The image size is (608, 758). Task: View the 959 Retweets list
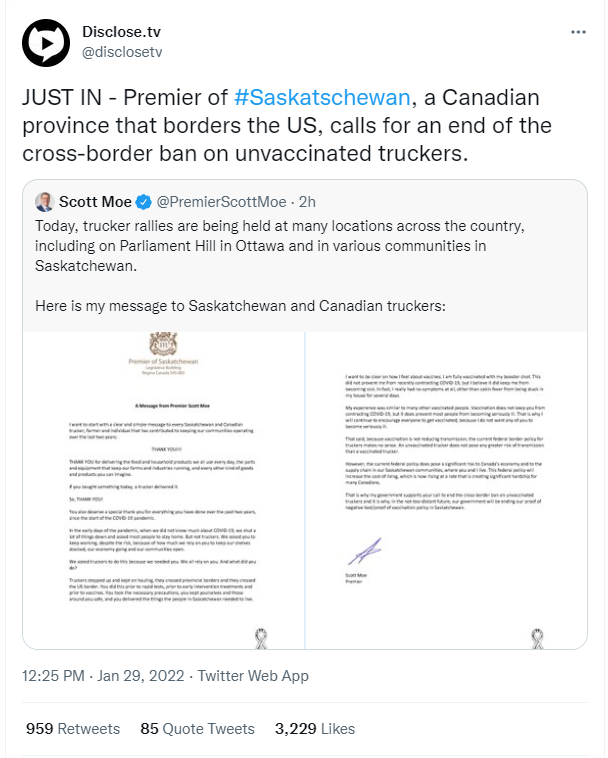(73, 729)
